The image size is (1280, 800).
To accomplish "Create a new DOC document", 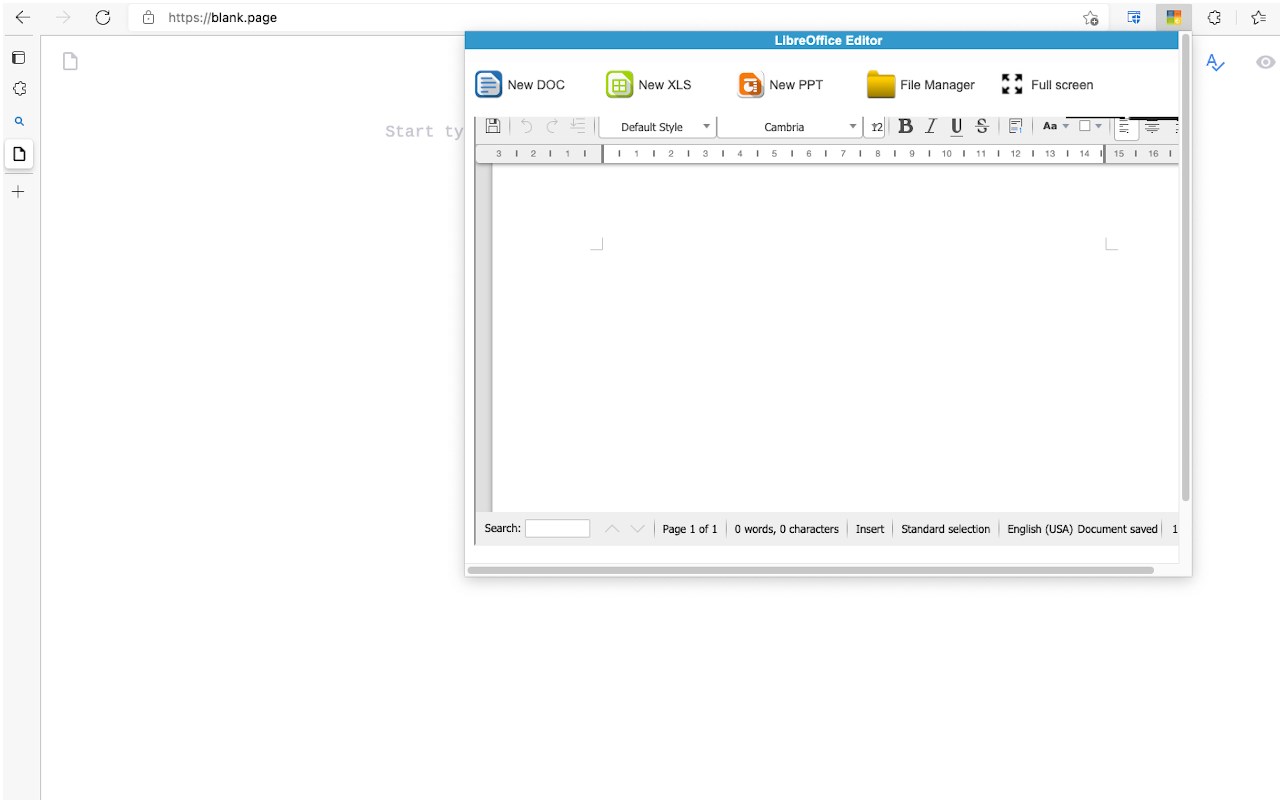I will click(520, 85).
